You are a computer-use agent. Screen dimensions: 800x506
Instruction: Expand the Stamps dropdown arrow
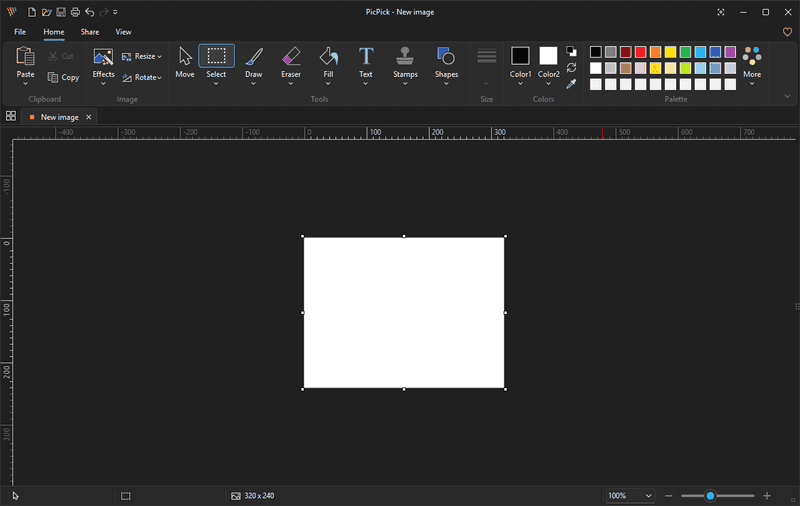(x=405, y=83)
